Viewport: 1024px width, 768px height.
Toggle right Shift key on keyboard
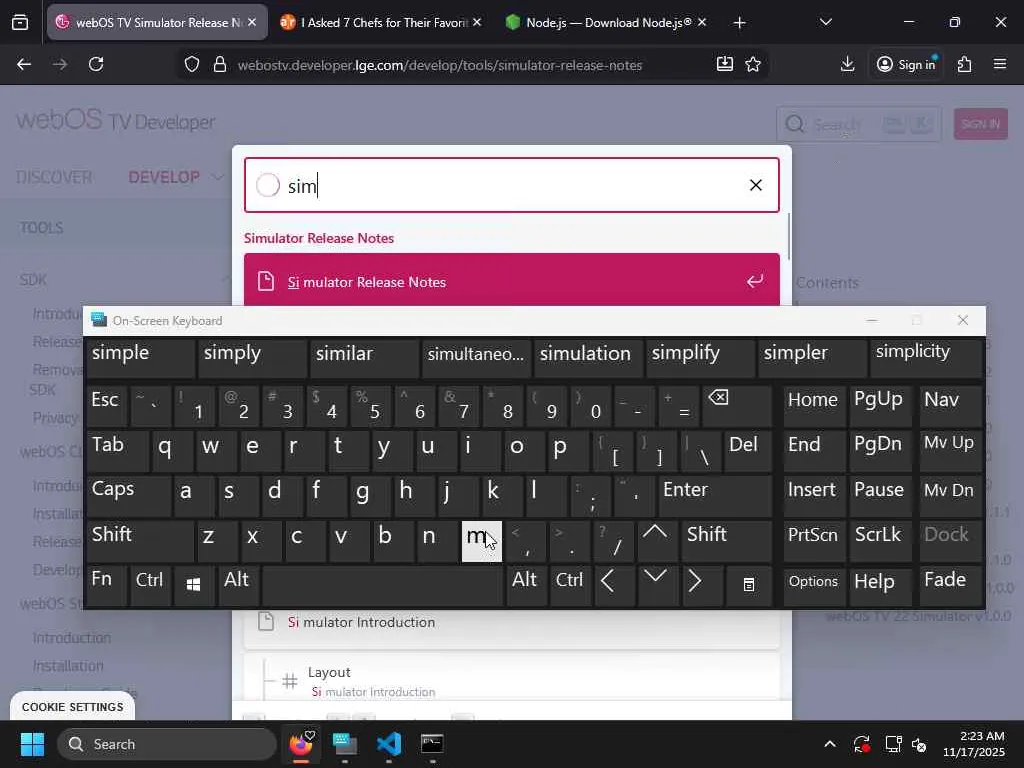[x=726, y=541]
